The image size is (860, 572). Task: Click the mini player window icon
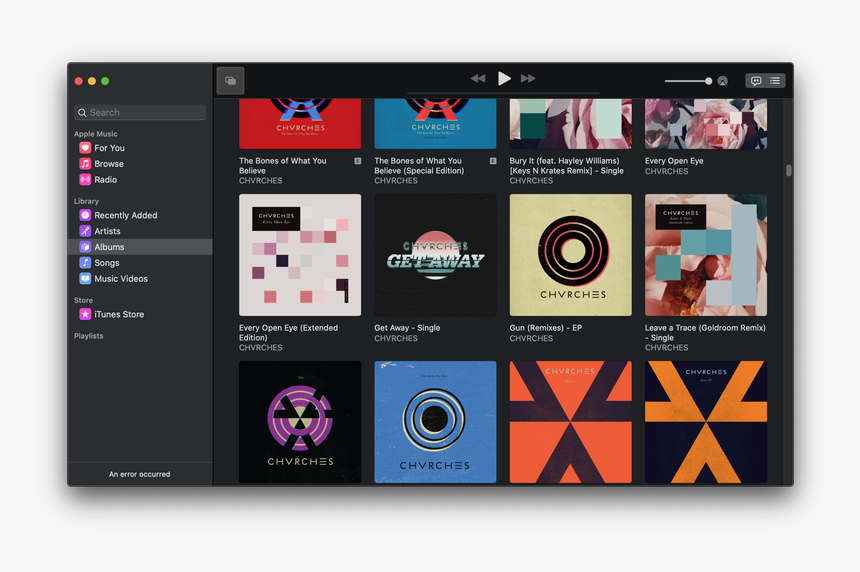coord(230,81)
